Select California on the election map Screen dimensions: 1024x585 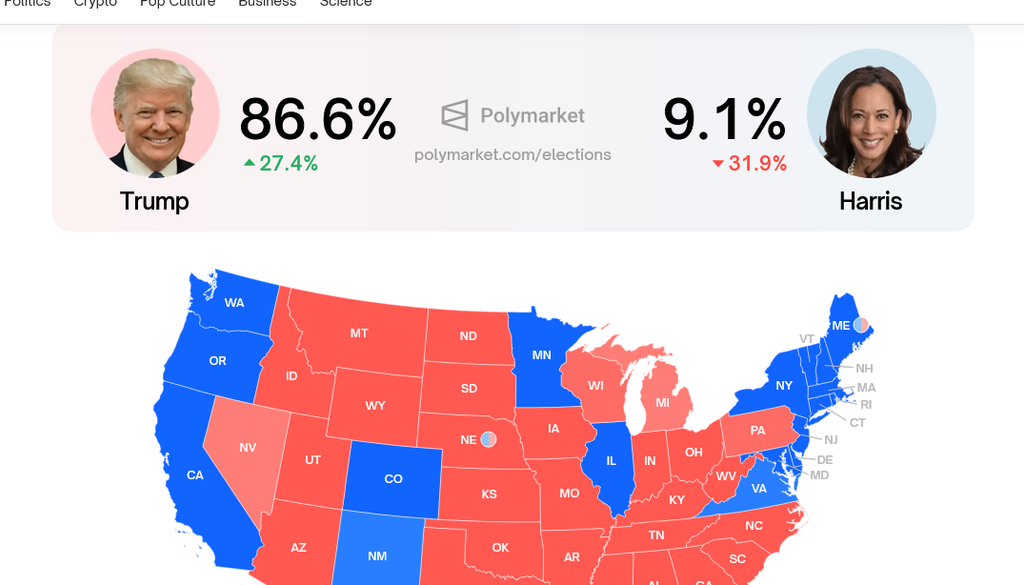[195, 474]
